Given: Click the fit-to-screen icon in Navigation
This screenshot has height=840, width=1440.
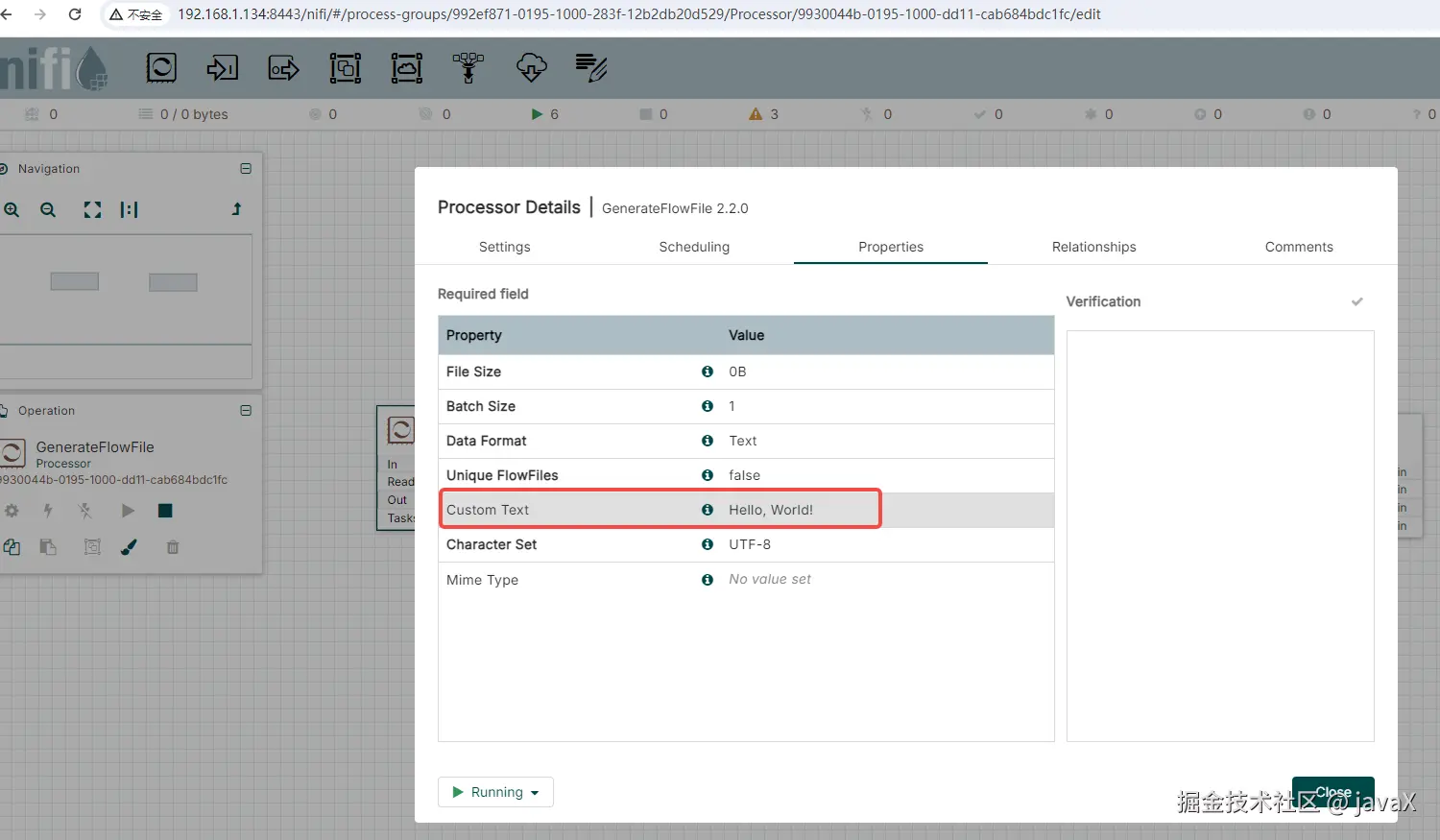Looking at the screenshot, I should (x=92, y=209).
